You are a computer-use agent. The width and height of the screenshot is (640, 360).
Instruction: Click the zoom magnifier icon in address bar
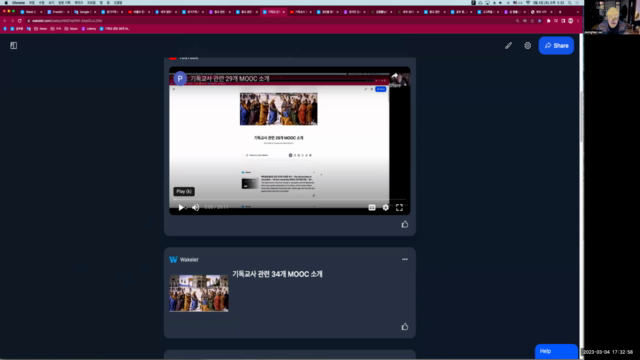coord(518,21)
